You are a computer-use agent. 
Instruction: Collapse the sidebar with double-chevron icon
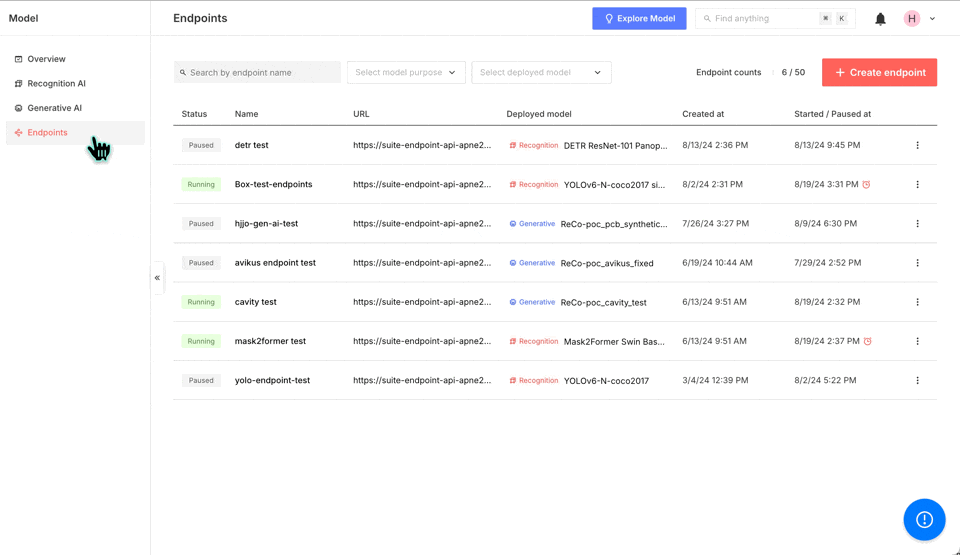click(x=157, y=278)
